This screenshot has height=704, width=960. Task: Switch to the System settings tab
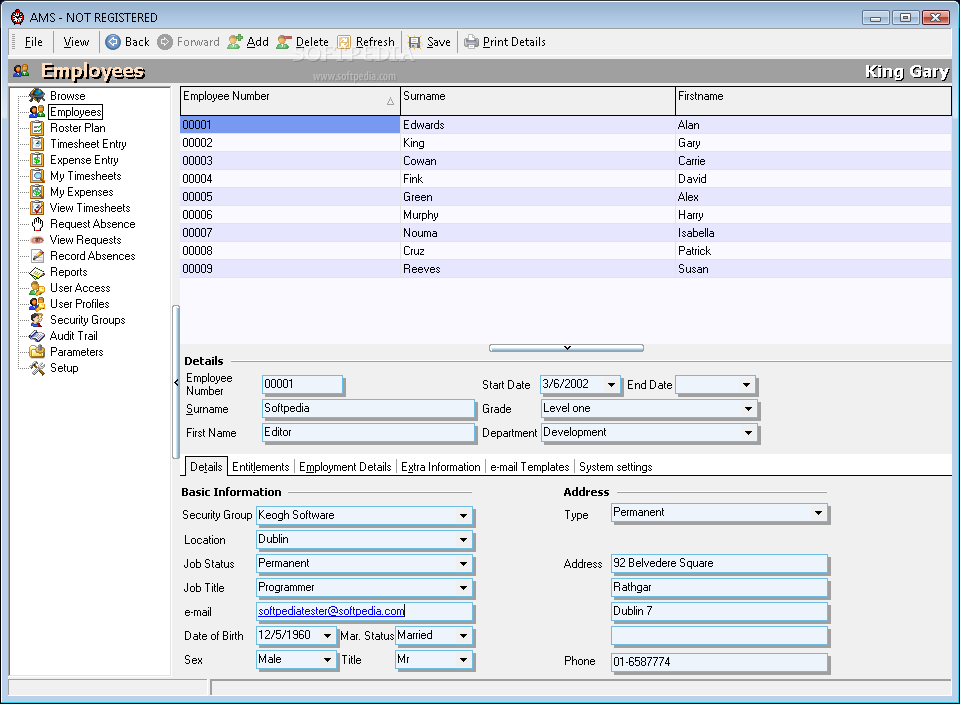pos(615,466)
